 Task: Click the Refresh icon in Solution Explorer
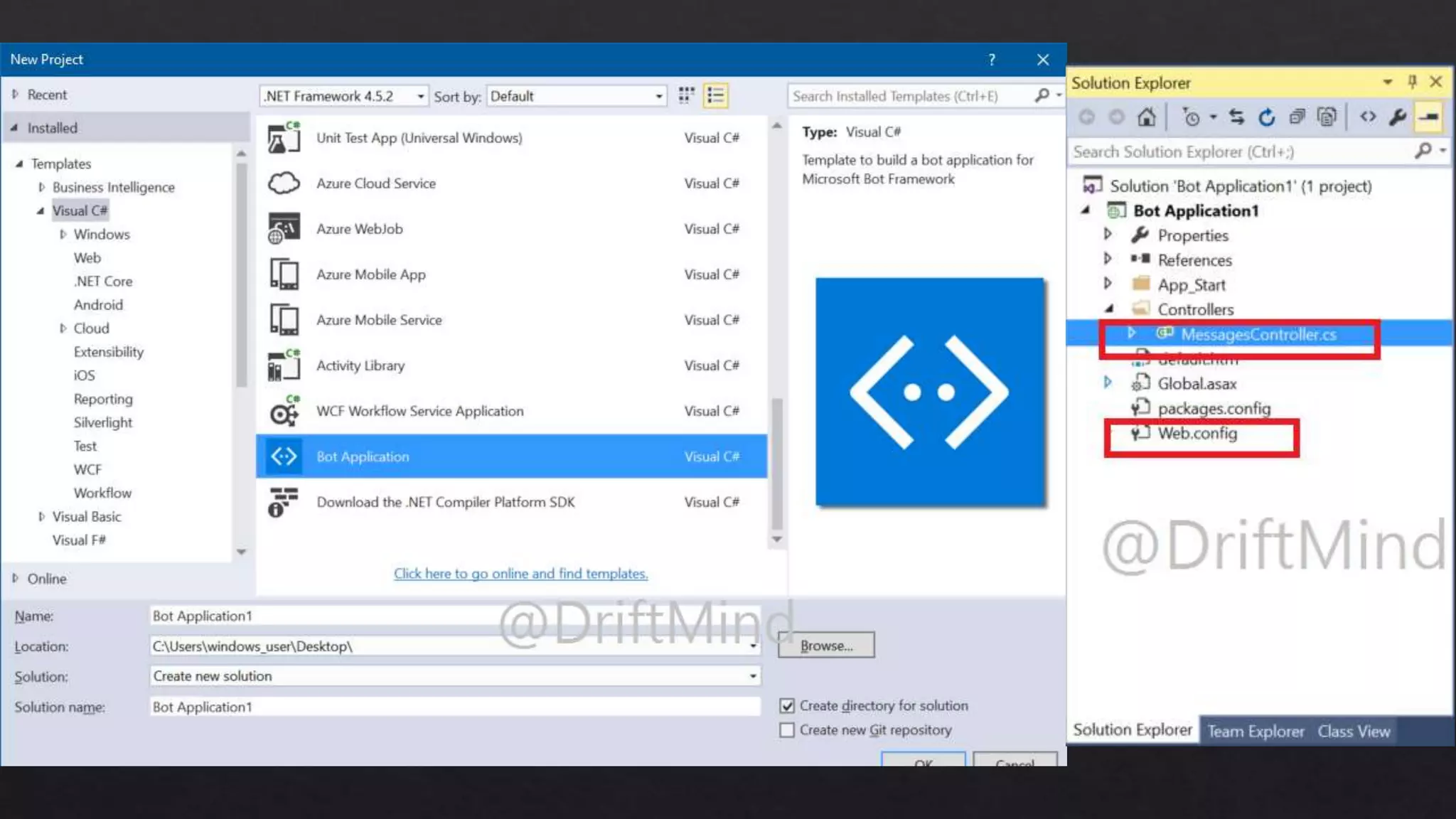coord(1266,117)
